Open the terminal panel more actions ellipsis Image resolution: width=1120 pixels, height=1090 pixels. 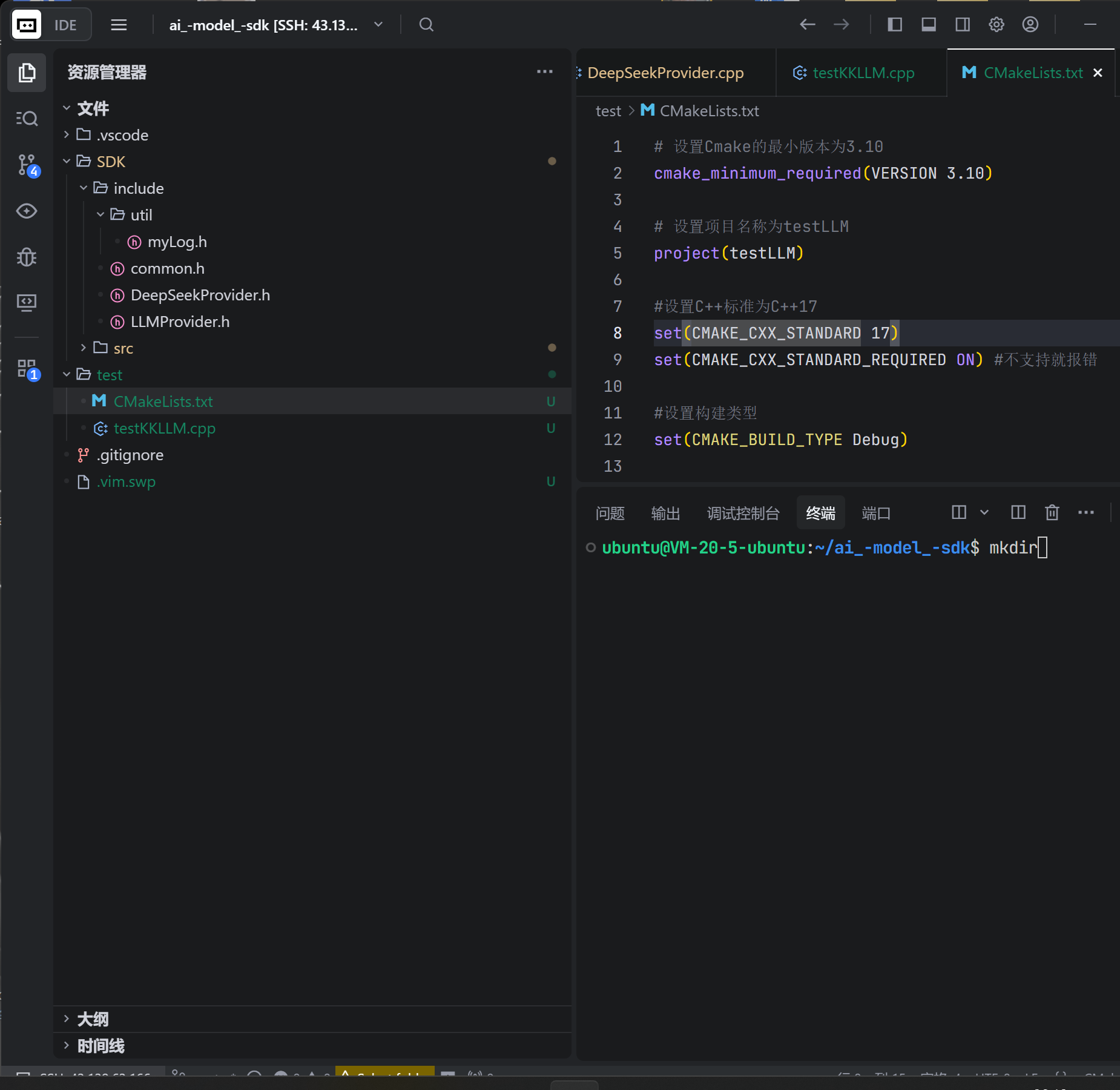coord(1086,512)
